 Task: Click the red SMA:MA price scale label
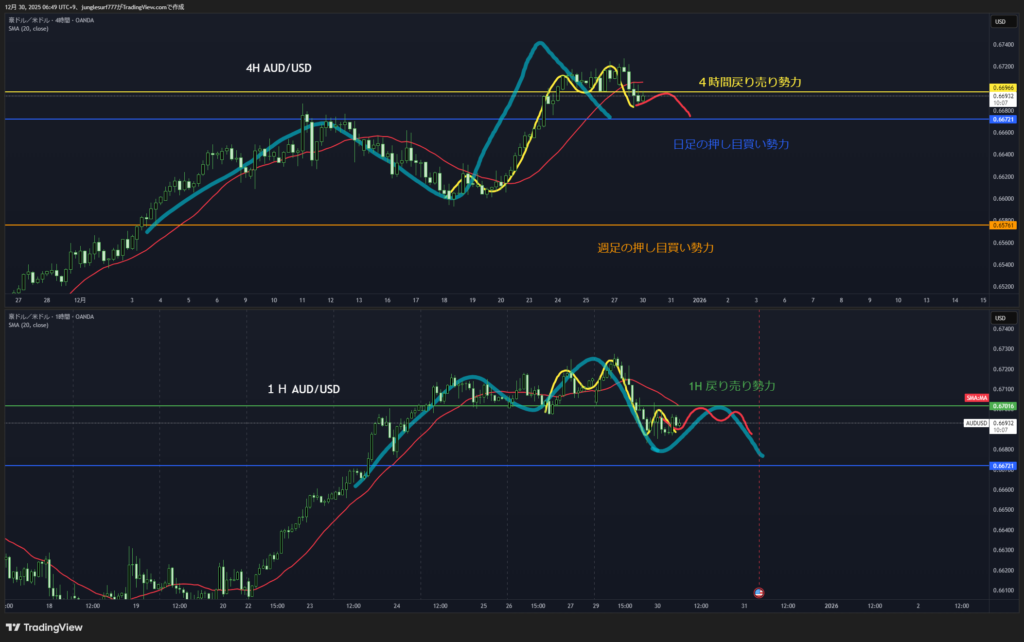pyautogui.click(x=976, y=398)
